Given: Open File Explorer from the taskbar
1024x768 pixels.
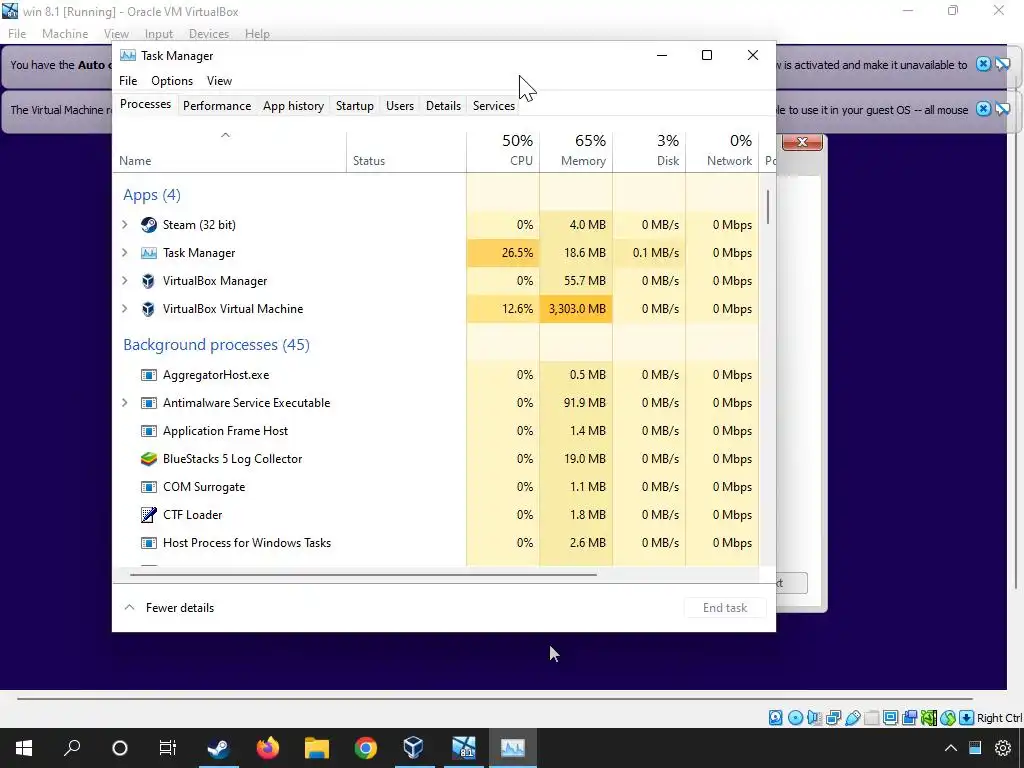Looking at the screenshot, I should pos(317,748).
